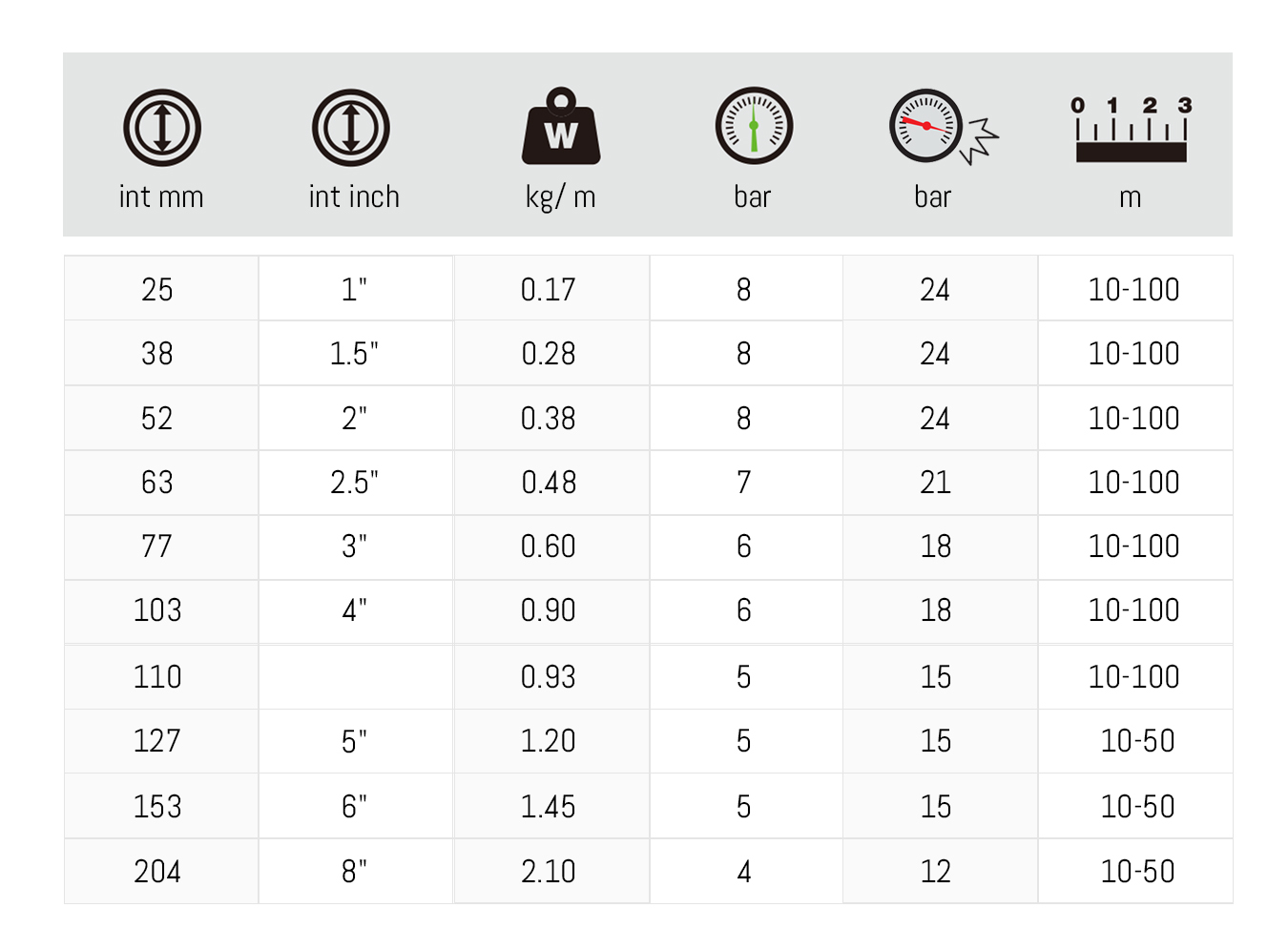Select the 127 mm diameter cell
The width and height of the screenshot is (1288, 949).
pyautogui.click(x=157, y=741)
